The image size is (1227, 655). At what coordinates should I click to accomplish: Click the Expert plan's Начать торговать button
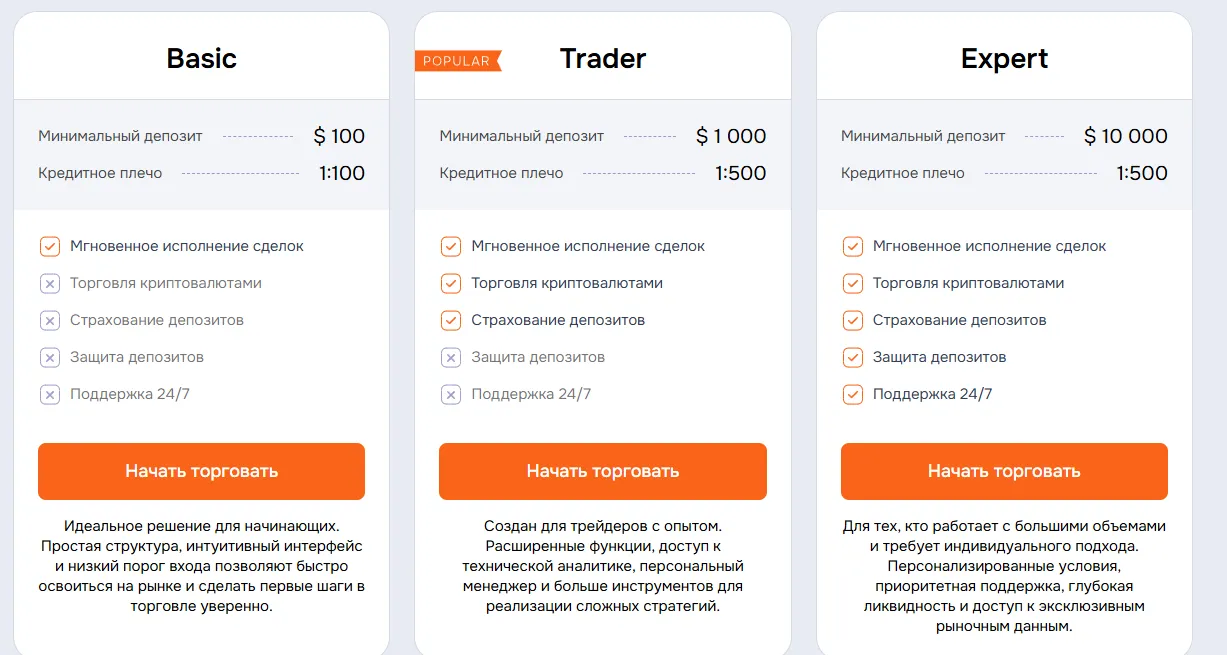1004,471
